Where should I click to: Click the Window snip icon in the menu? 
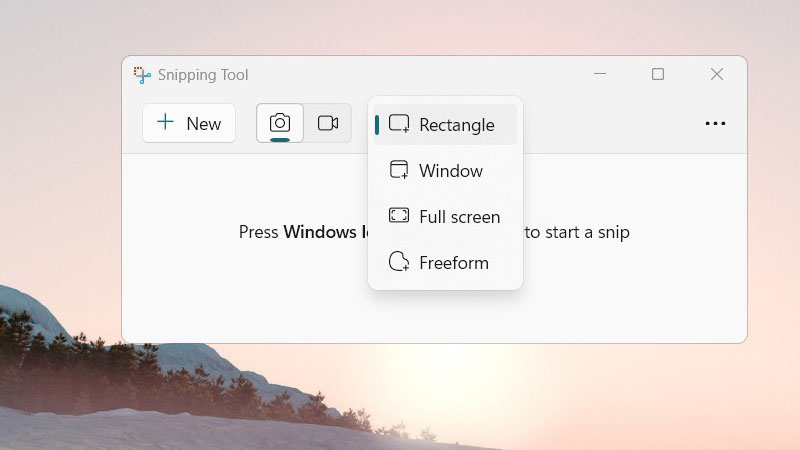pos(399,170)
